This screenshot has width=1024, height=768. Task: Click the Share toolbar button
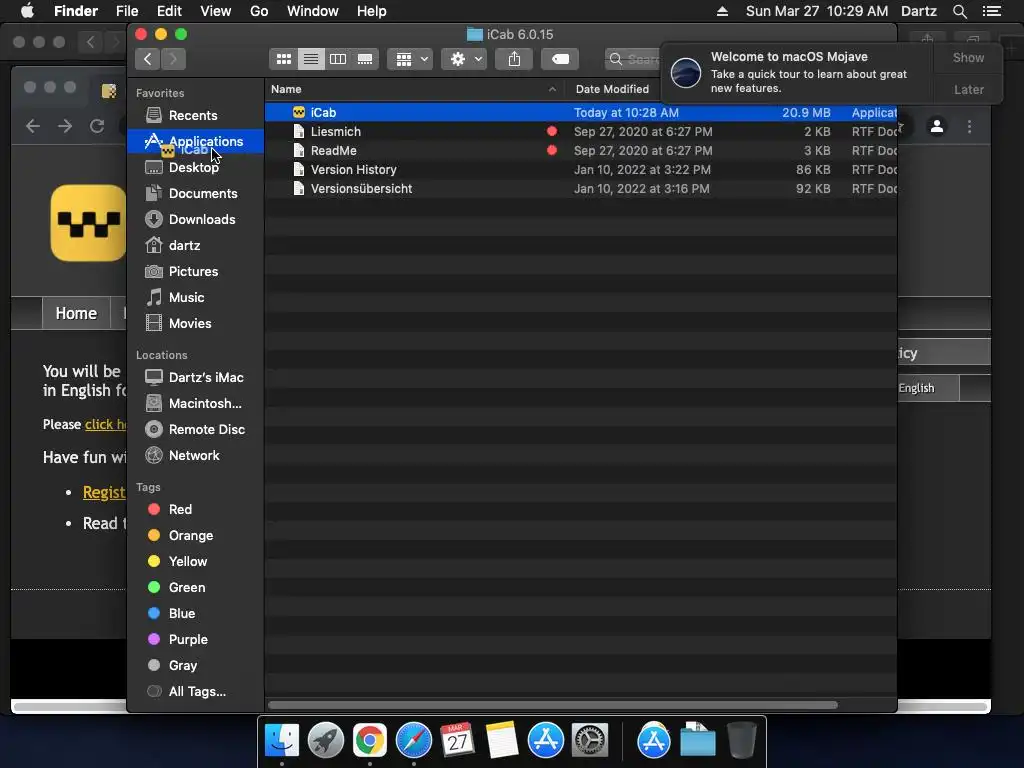(x=515, y=59)
